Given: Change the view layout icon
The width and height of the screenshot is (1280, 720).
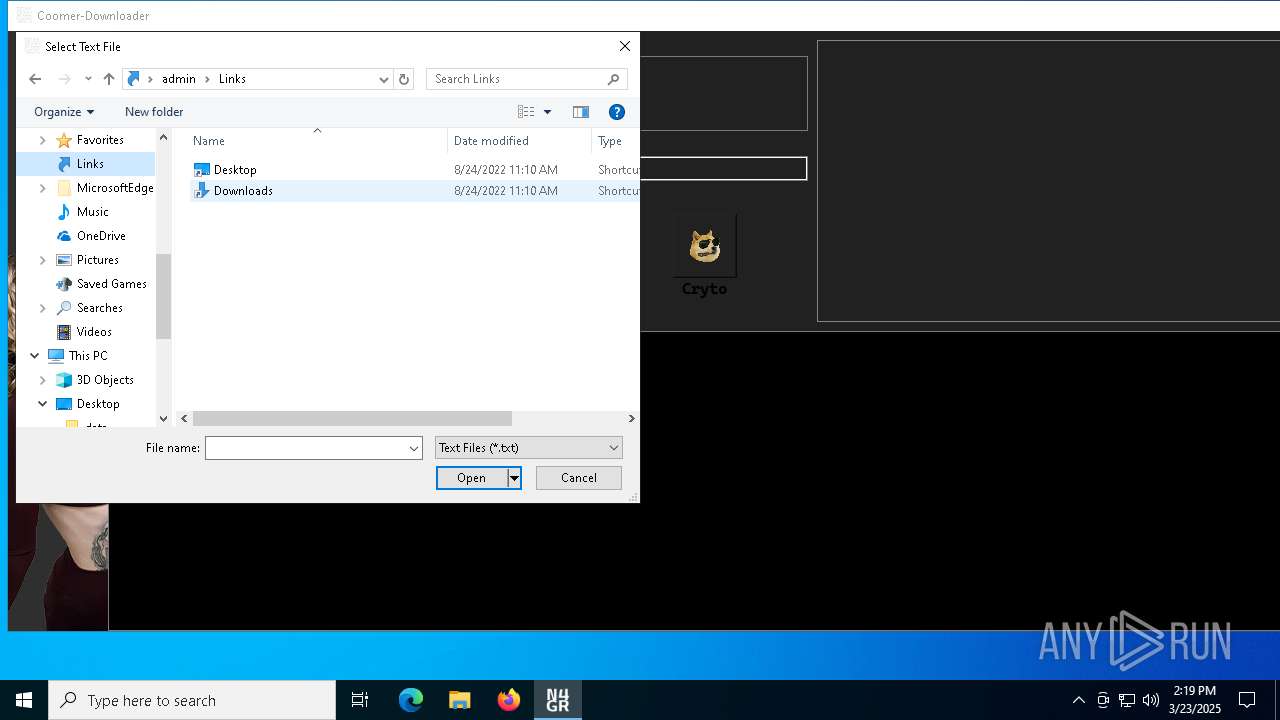Looking at the screenshot, I should tap(526, 112).
